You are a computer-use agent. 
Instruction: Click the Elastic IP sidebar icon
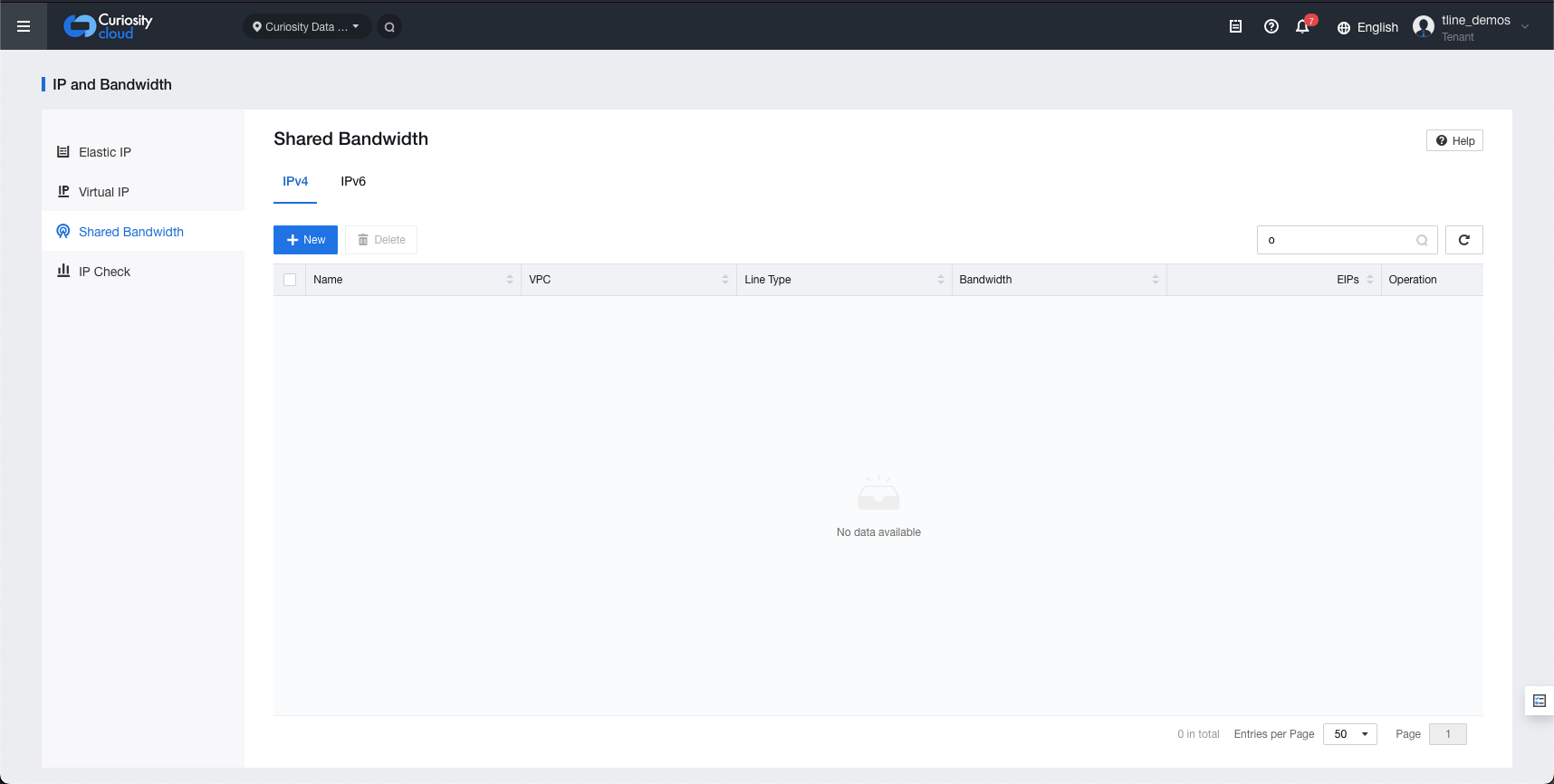(x=63, y=152)
